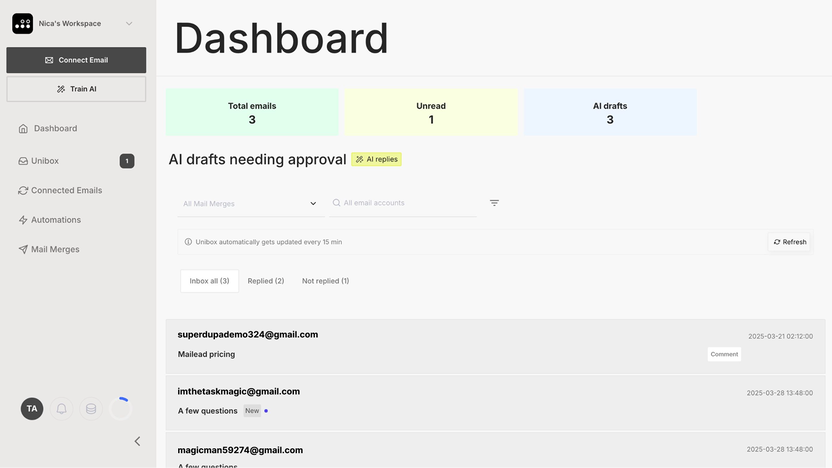The height and width of the screenshot is (468, 832).
Task: Select the Inbox all (3) tab
Action: pyautogui.click(x=210, y=281)
